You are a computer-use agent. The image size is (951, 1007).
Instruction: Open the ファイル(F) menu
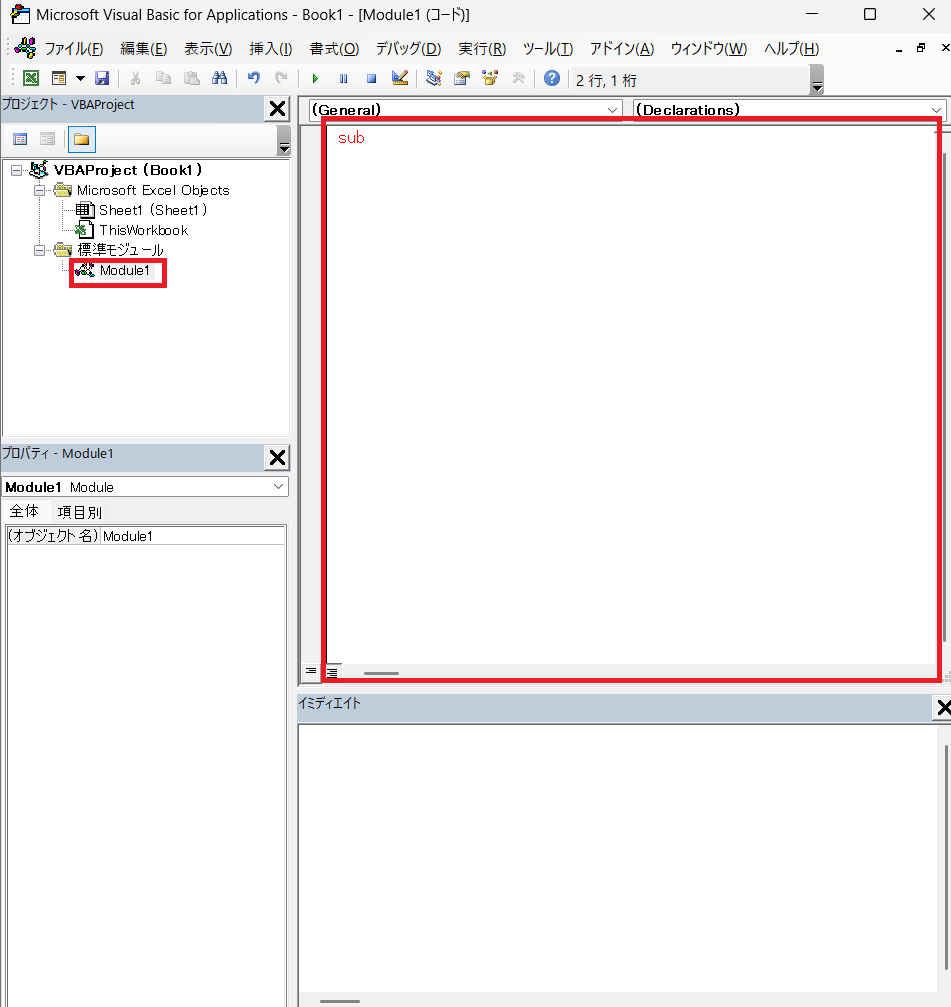73,49
